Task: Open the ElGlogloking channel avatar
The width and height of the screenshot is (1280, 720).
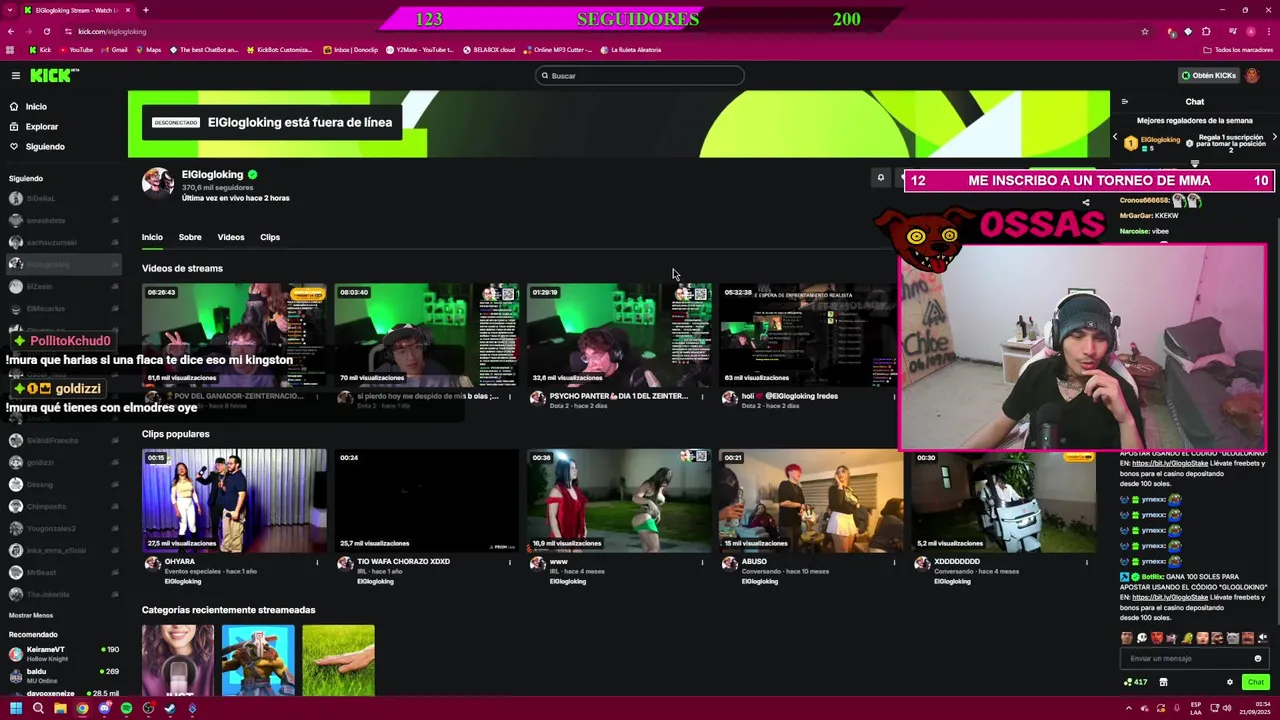Action: (158, 183)
